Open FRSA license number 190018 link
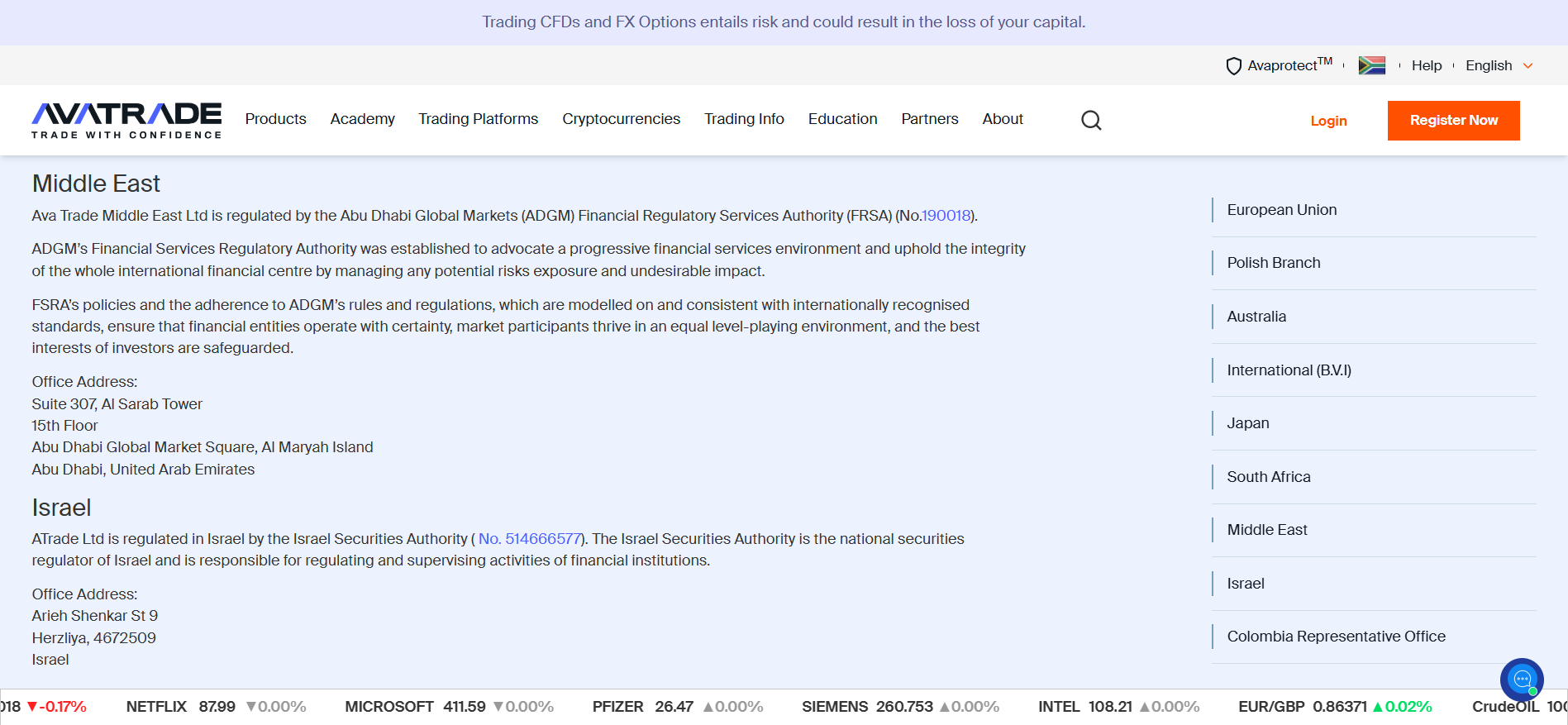Viewport: 1568px width, 725px height. pyautogui.click(x=946, y=216)
